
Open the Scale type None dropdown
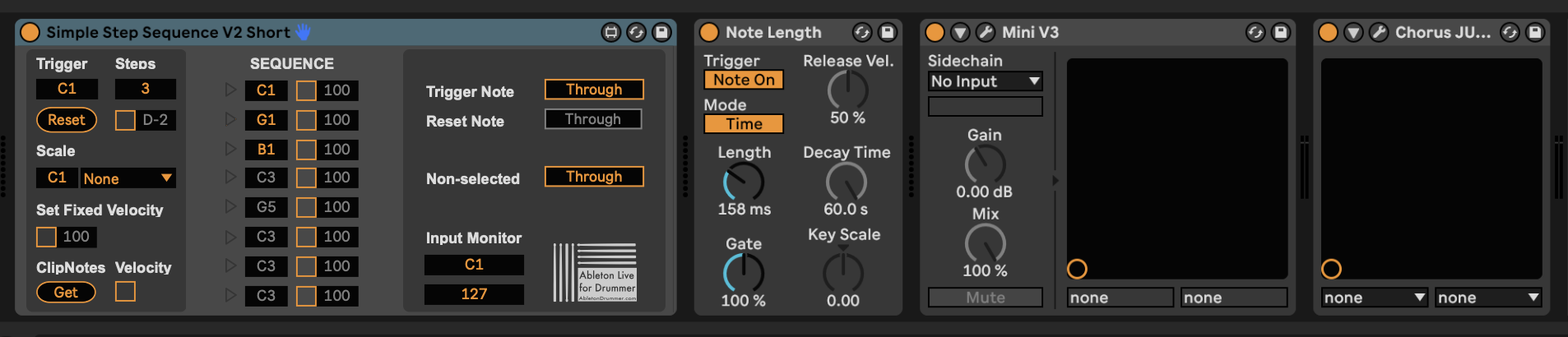click(x=128, y=178)
